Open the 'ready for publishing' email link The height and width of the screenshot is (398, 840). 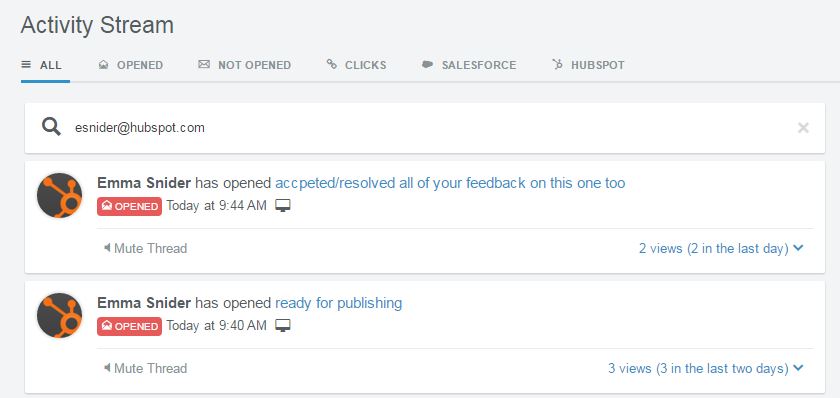click(339, 303)
